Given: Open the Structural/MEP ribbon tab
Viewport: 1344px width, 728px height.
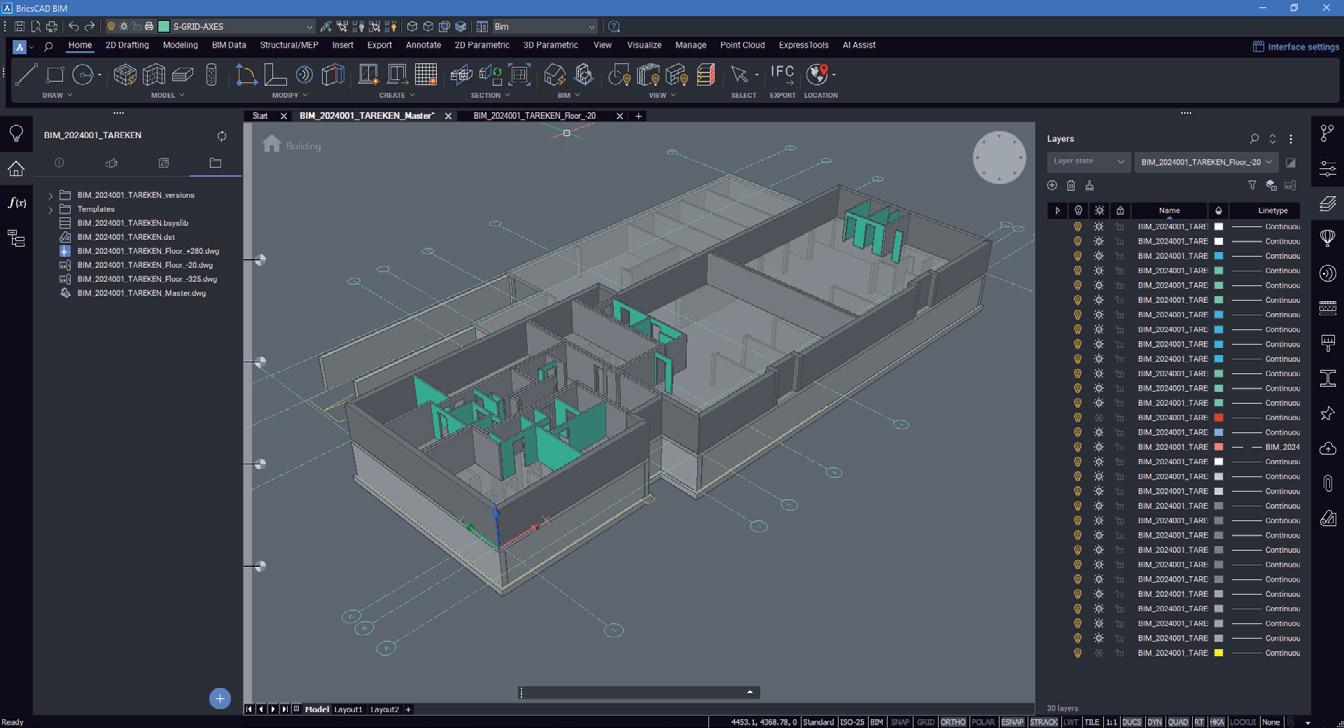Looking at the screenshot, I should point(288,45).
